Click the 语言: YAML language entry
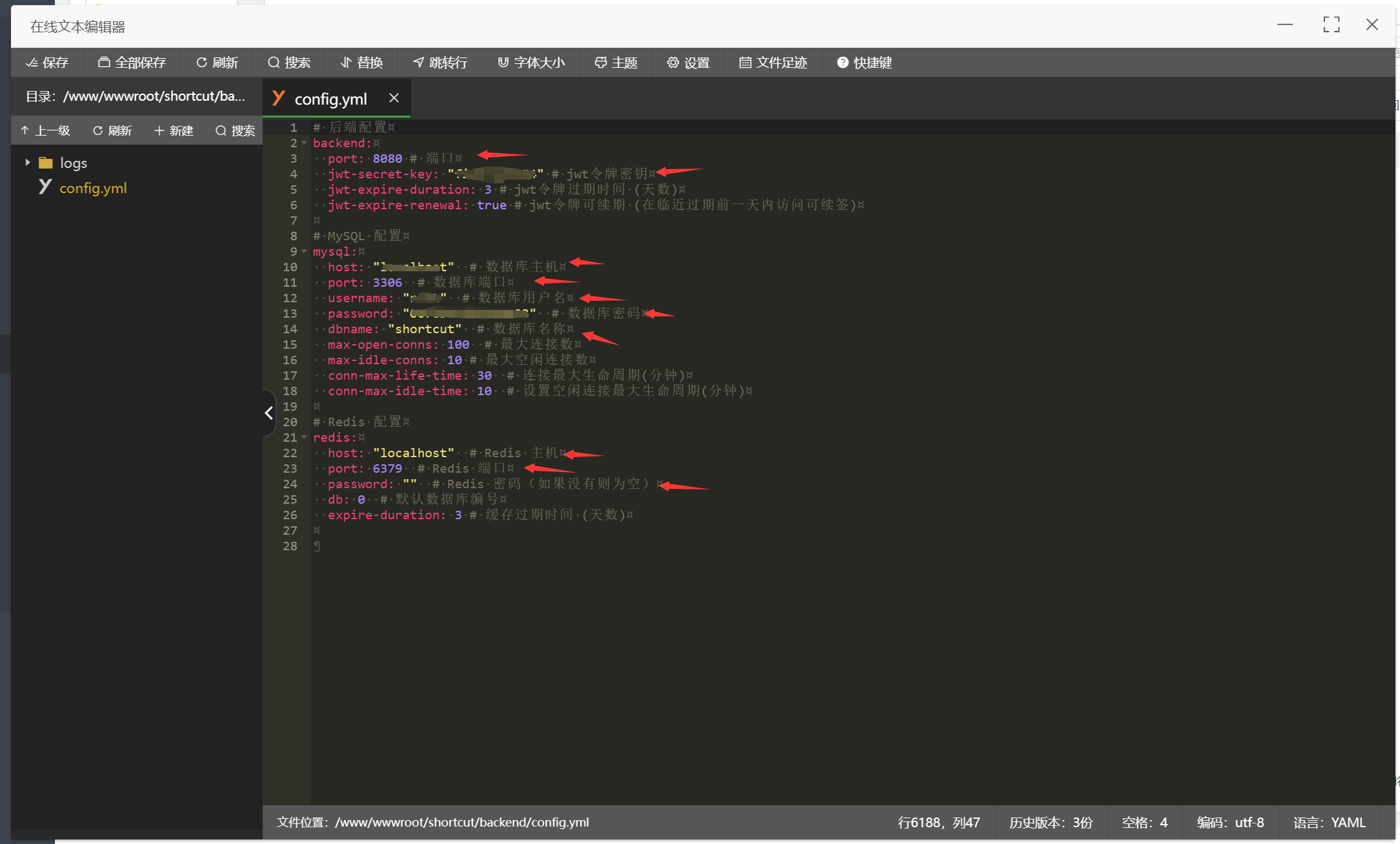Image resolution: width=1400 pixels, height=844 pixels. [1330, 822]
